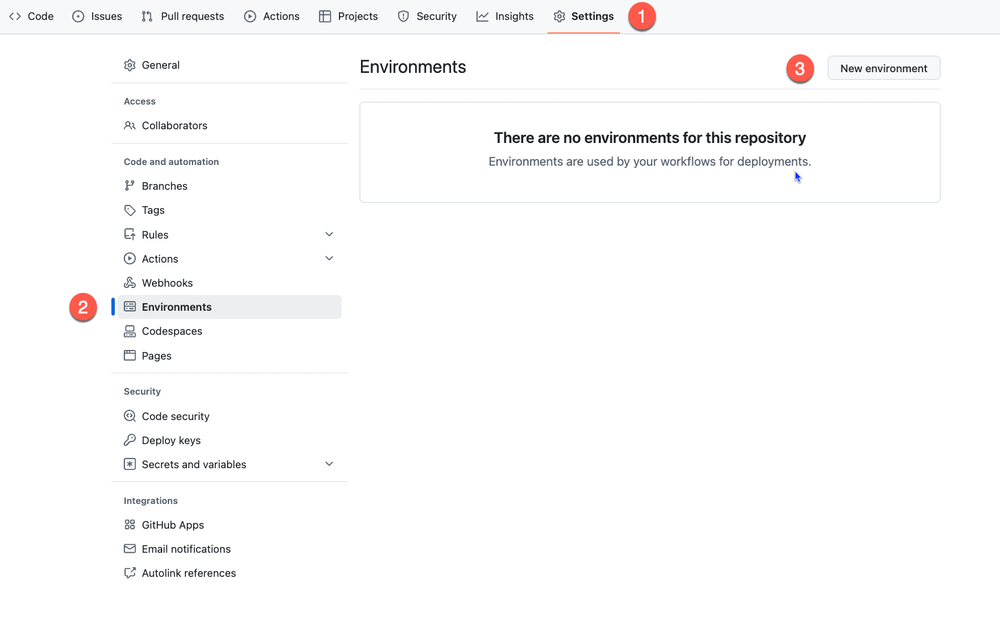
Task: Click the gear icon beside General
Action: click(129, 65)
